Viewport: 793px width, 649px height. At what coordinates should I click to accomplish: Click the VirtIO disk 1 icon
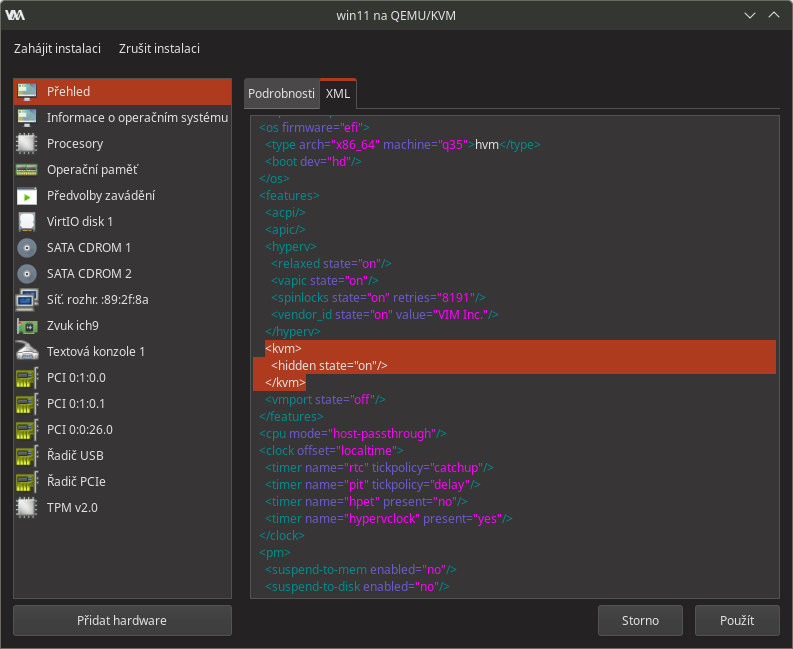point(27,222)
